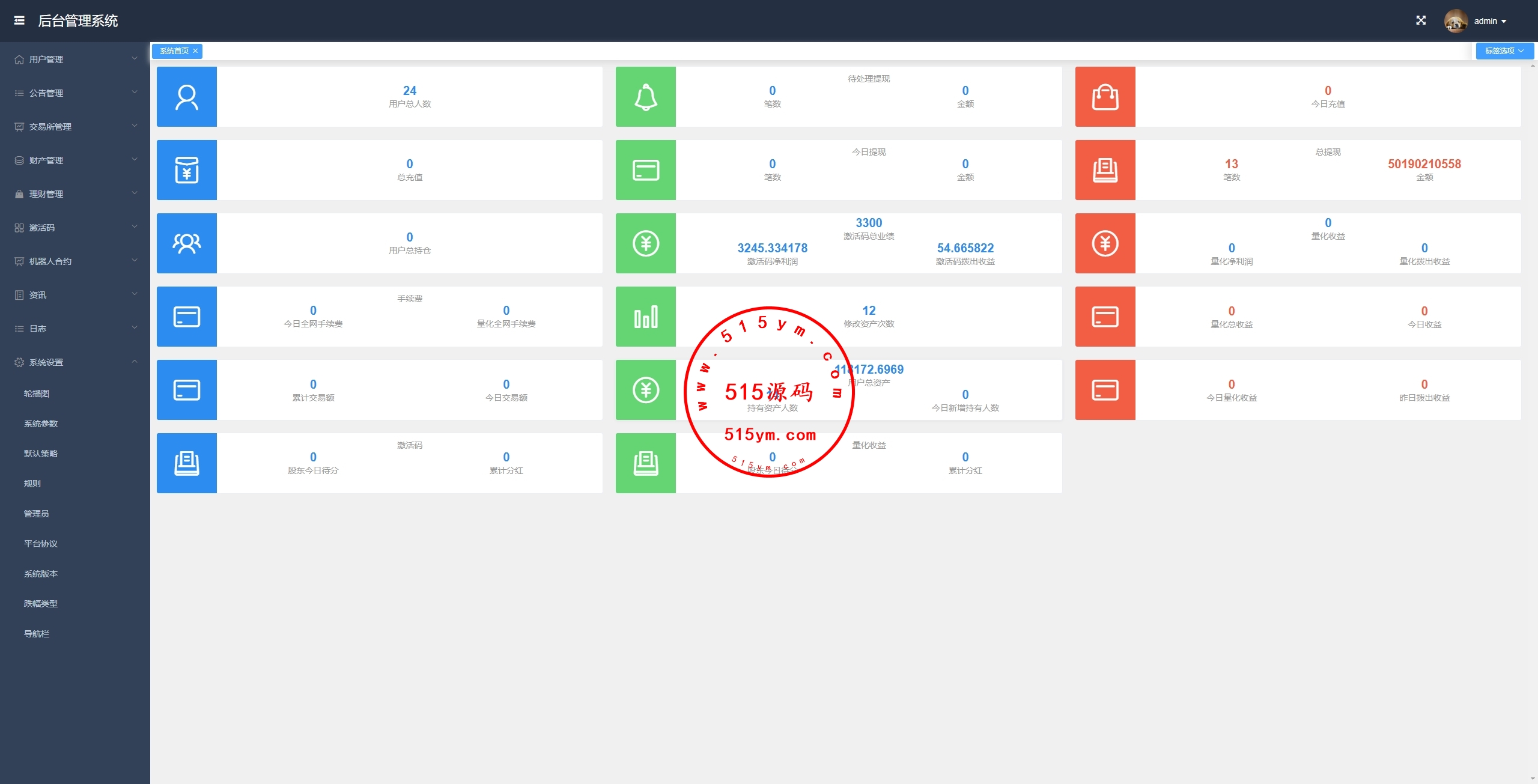
Task: Open the admin user dropdown
Action: tap(1490, 21)
